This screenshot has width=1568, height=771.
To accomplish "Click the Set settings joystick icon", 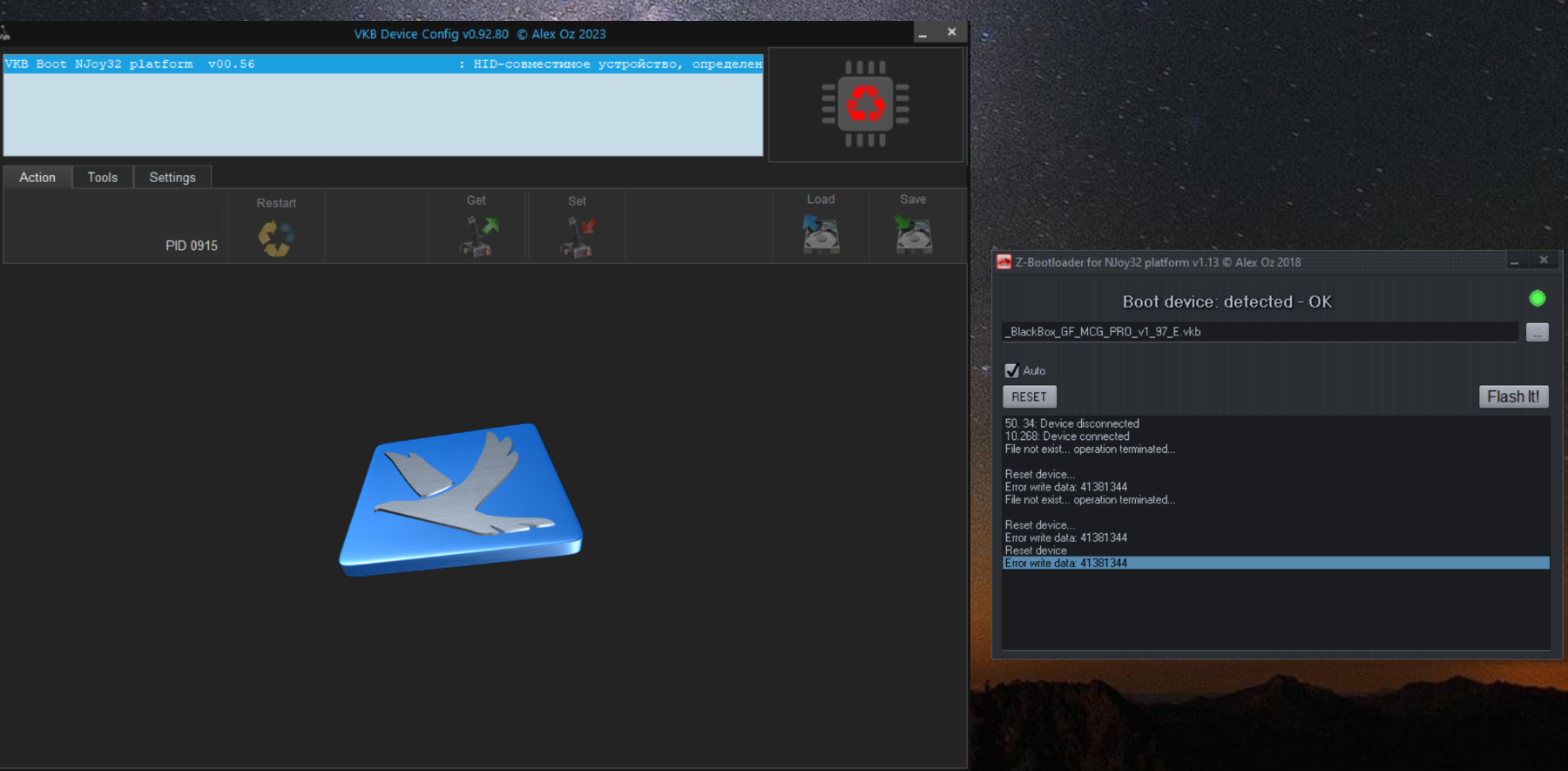I will coord(578,237).
